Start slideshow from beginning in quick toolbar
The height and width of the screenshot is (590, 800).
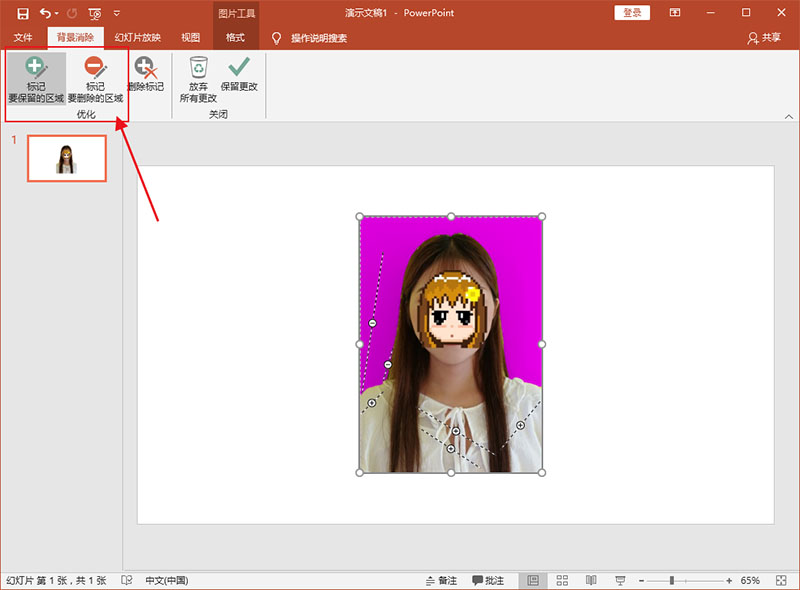coord(94,13)
